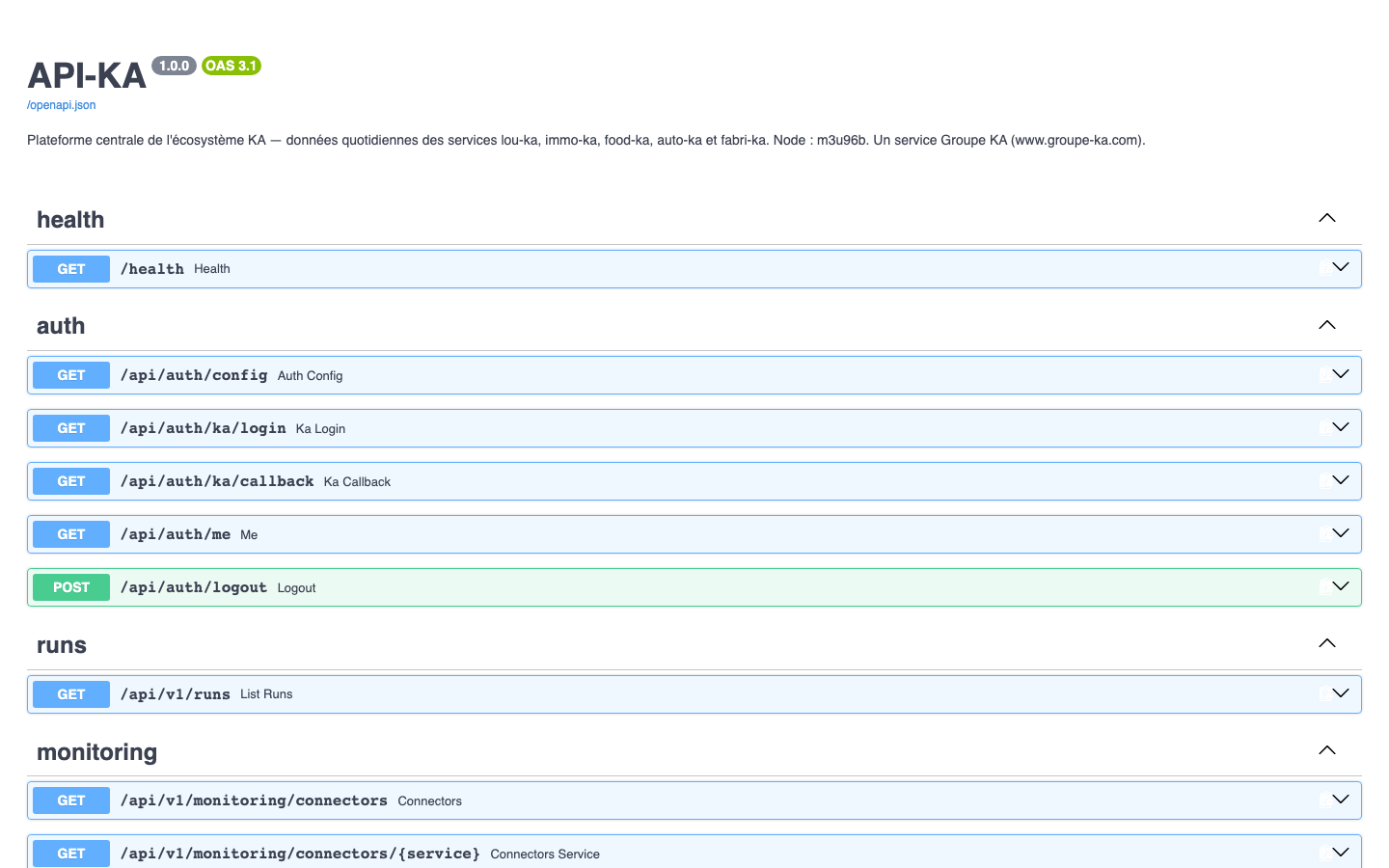Click the runs tag heading
Screen dimensions: 1389x868
coord(62,645)
